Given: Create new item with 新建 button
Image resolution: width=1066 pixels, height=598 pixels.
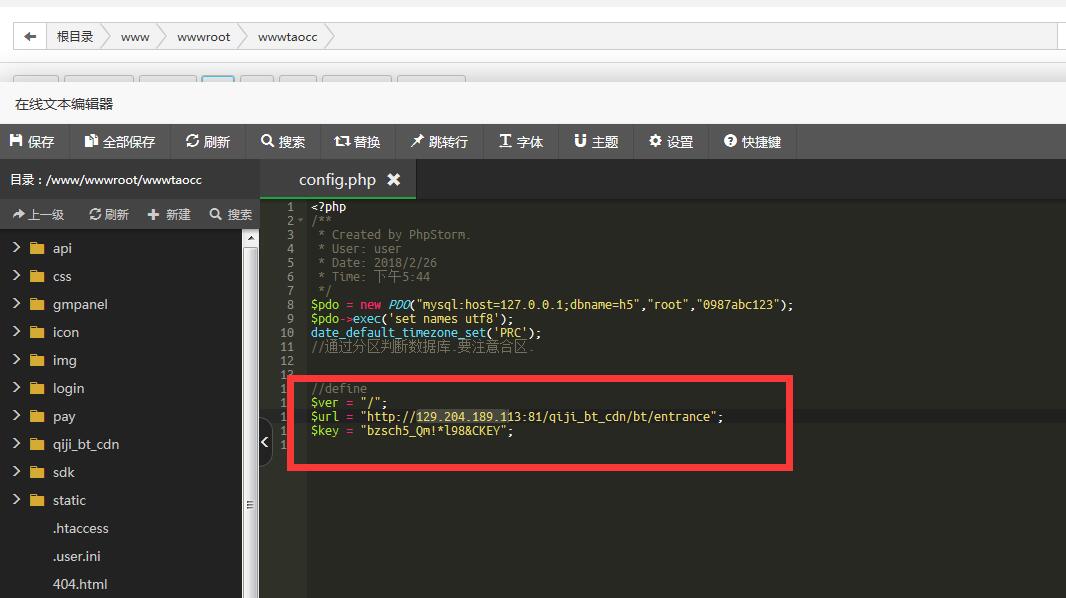Looking at the screenshot, I should tap(168, 214).
